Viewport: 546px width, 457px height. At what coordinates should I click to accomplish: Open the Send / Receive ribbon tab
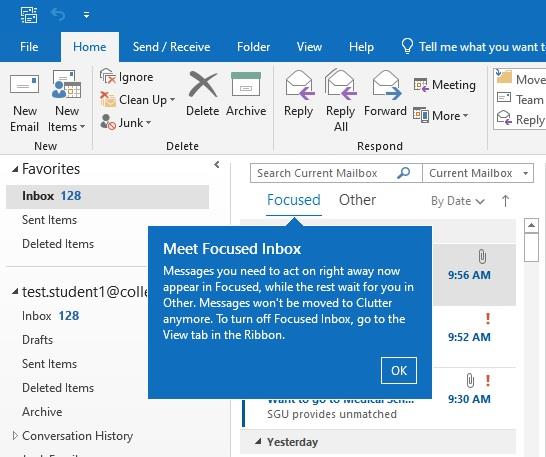pos(171,47)
